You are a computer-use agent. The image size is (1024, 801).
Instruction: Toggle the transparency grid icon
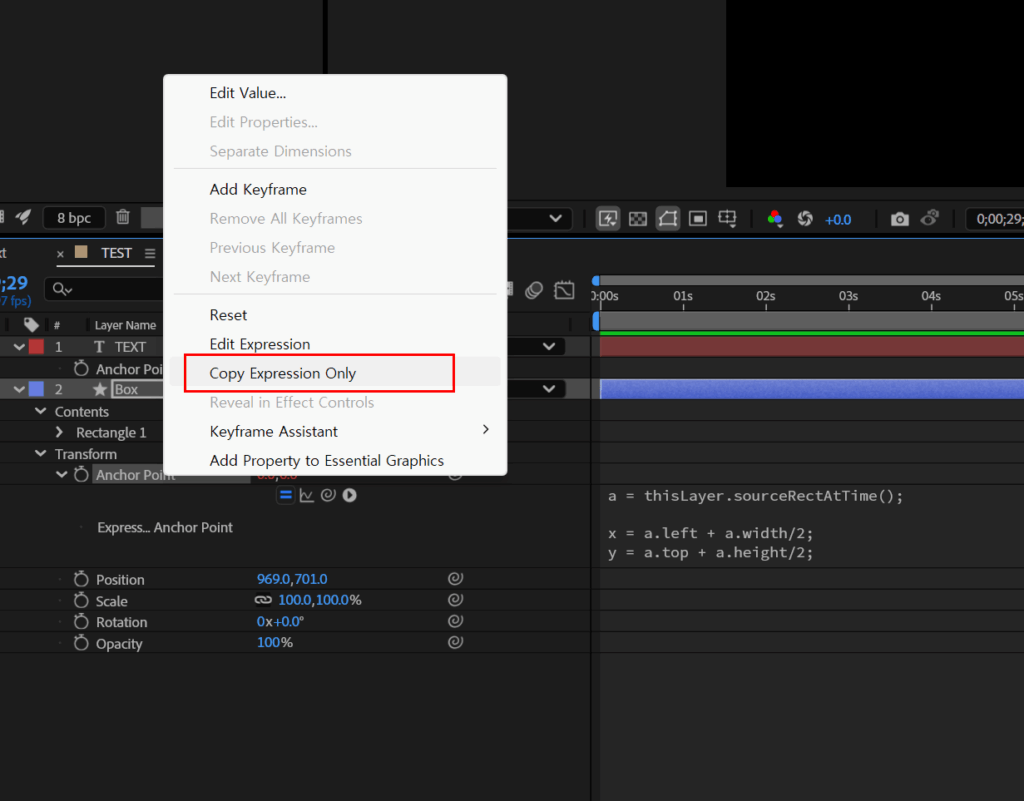tap(637, 219)
